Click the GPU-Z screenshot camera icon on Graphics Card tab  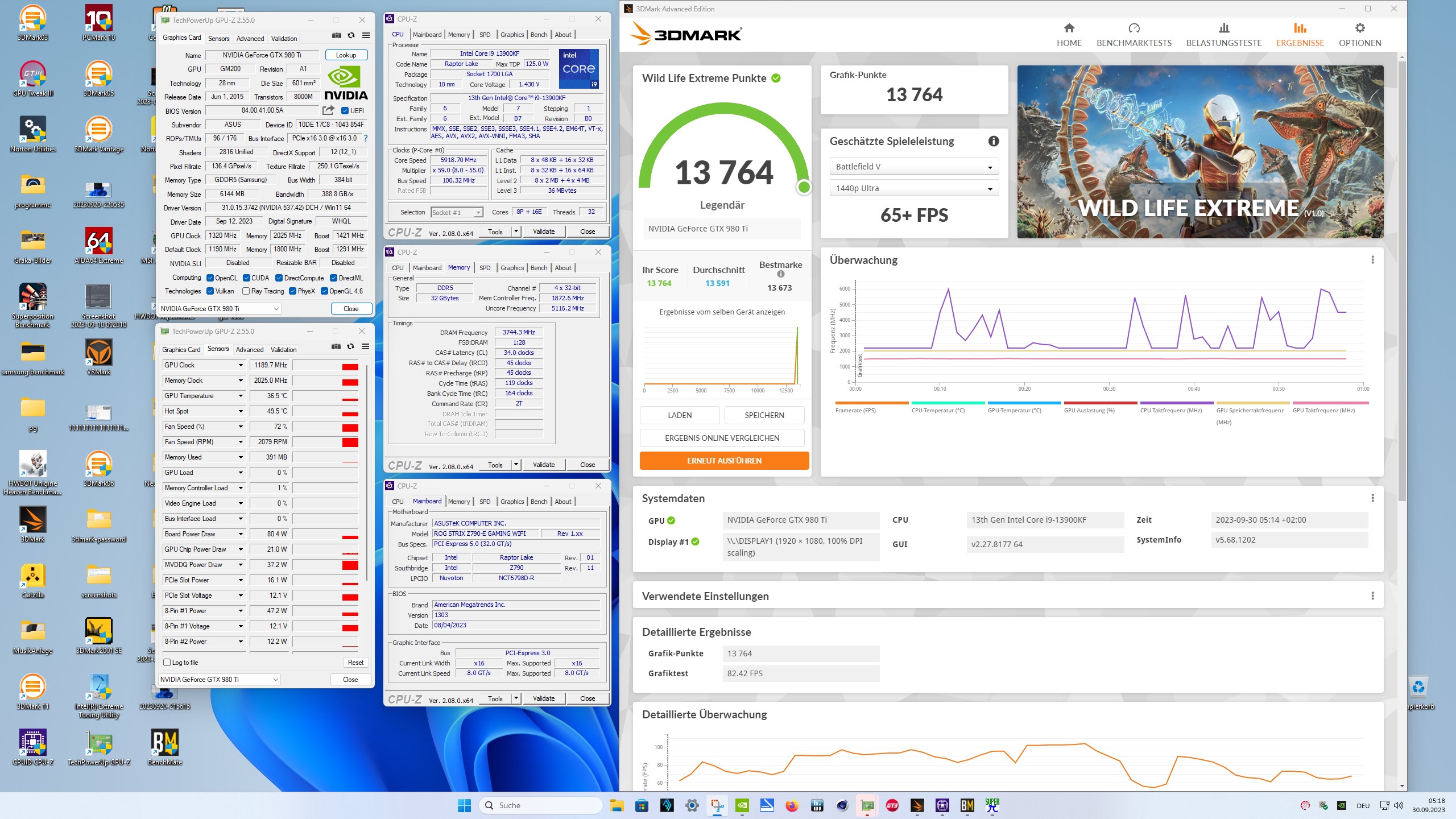(337, 35)
